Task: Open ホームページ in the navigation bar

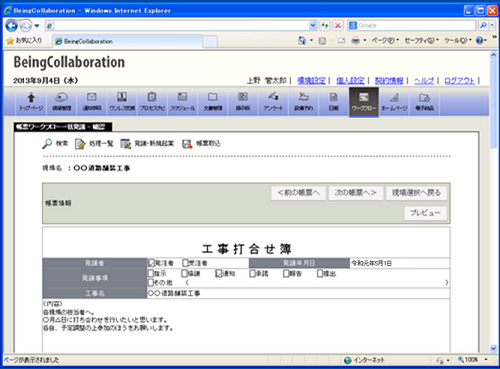Action: [x=394, y=102]
